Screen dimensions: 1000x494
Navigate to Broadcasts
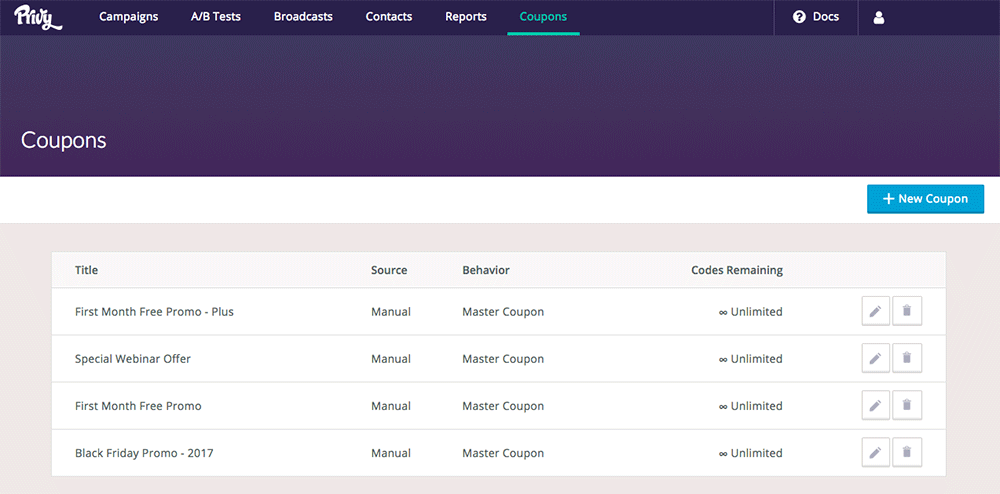303,17
